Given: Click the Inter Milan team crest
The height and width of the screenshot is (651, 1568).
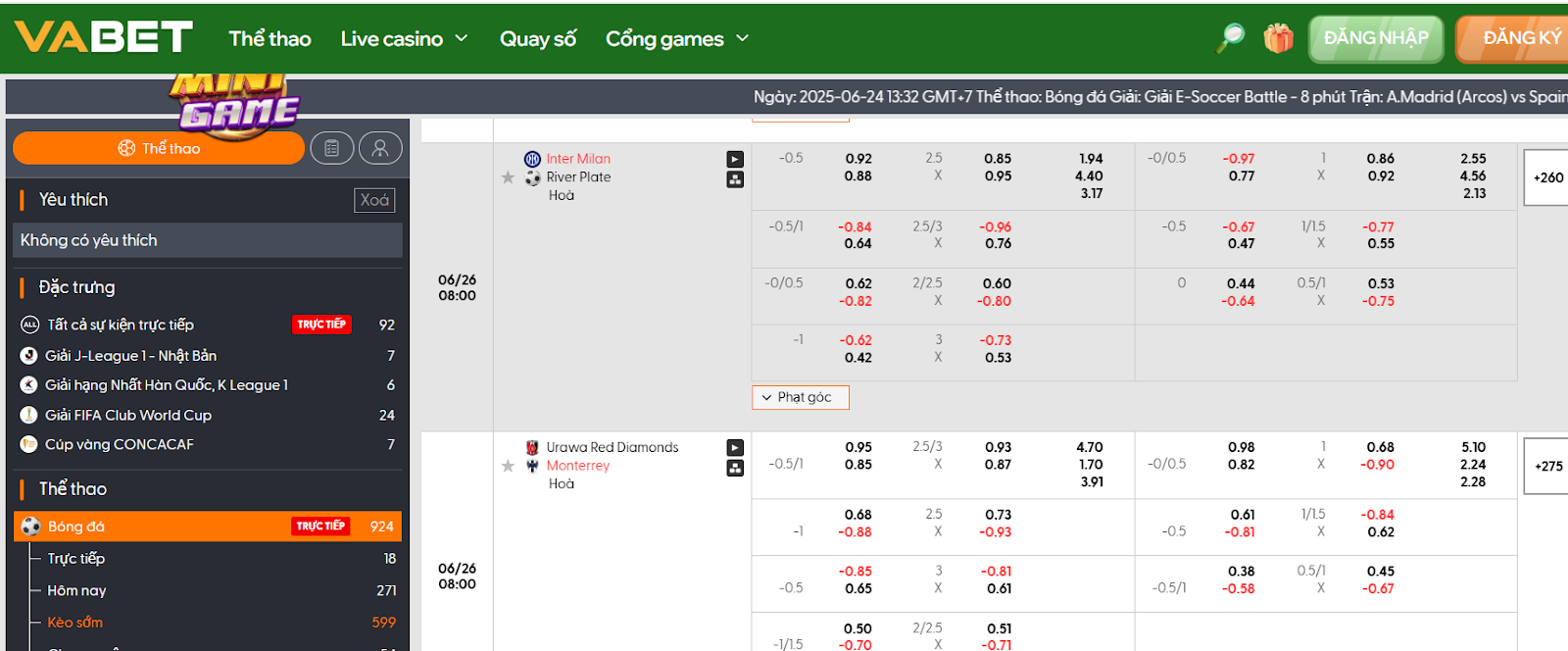Looking at the screenshot, I should [x=532, y=159].
